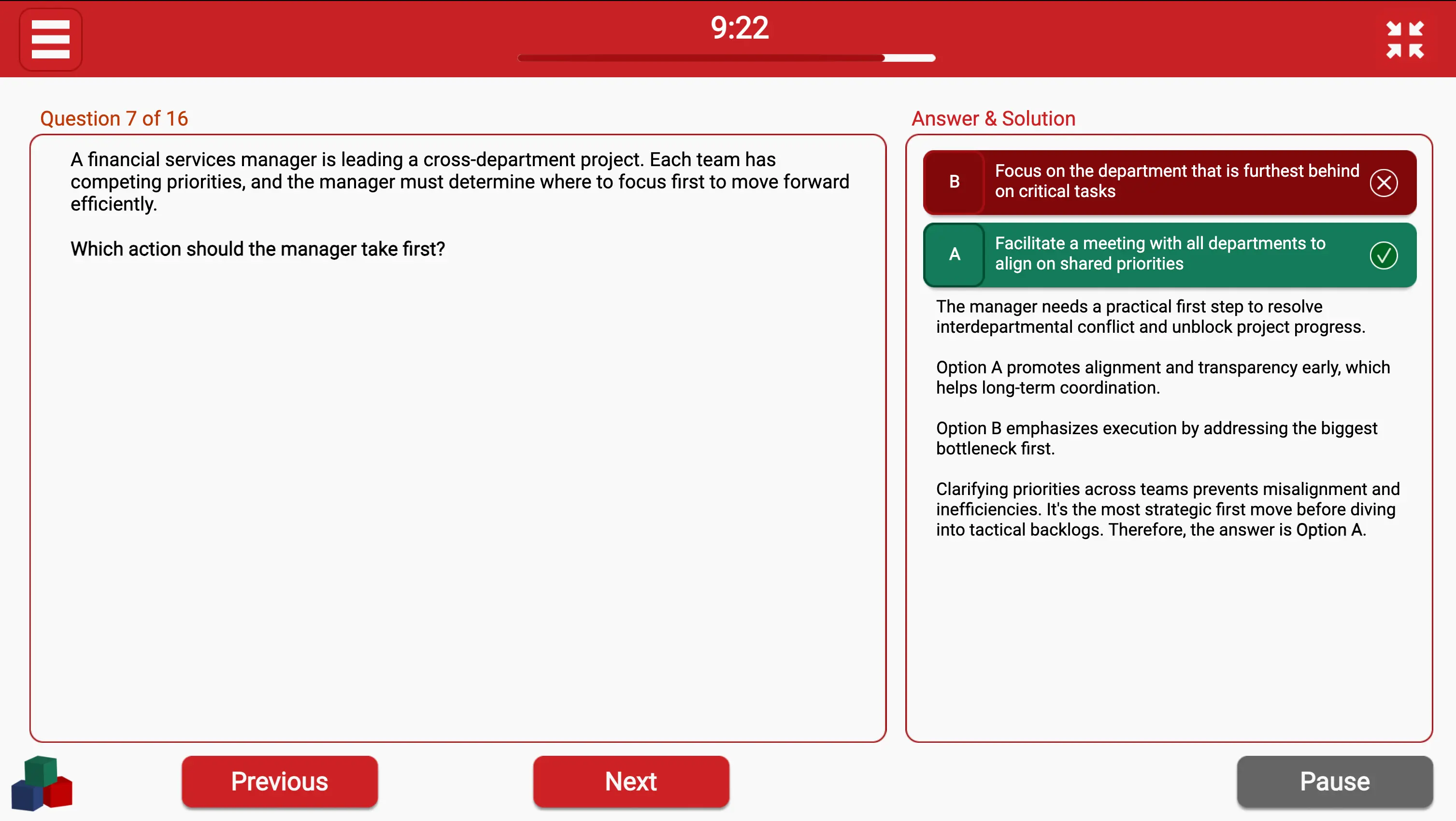
Task: Select answer A about facilitating a meeting
Action: pyautogui.click(x=1170, y=254)
